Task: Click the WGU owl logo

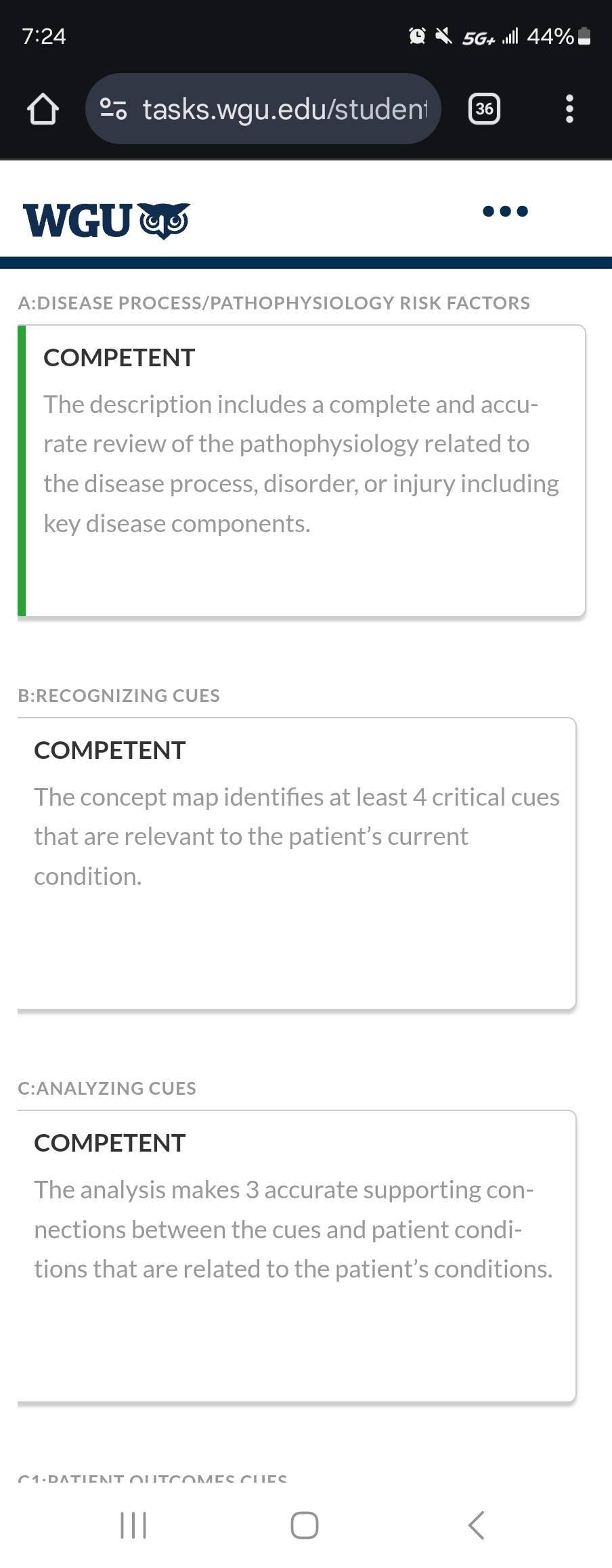Action: point(106,220)
